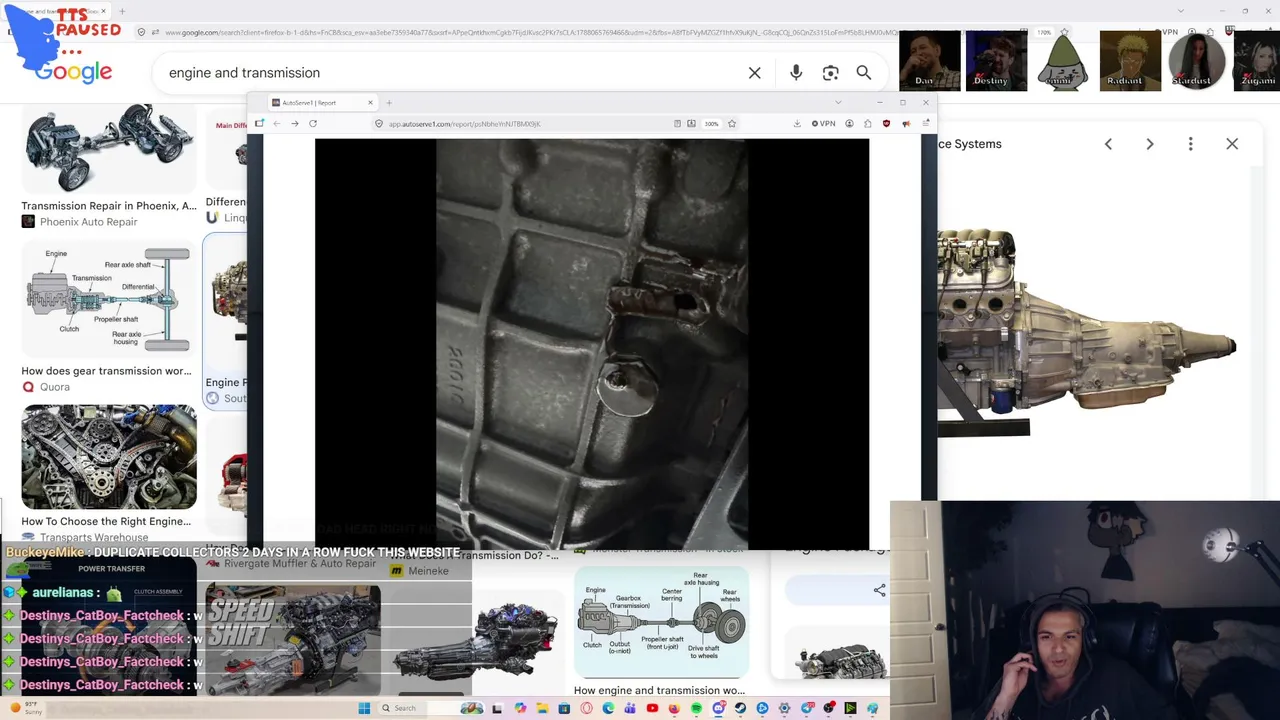This screenshot has width=1280, height=720.
Task: Open File Explorer from the taskbar
Action: [x=542, y=708]
